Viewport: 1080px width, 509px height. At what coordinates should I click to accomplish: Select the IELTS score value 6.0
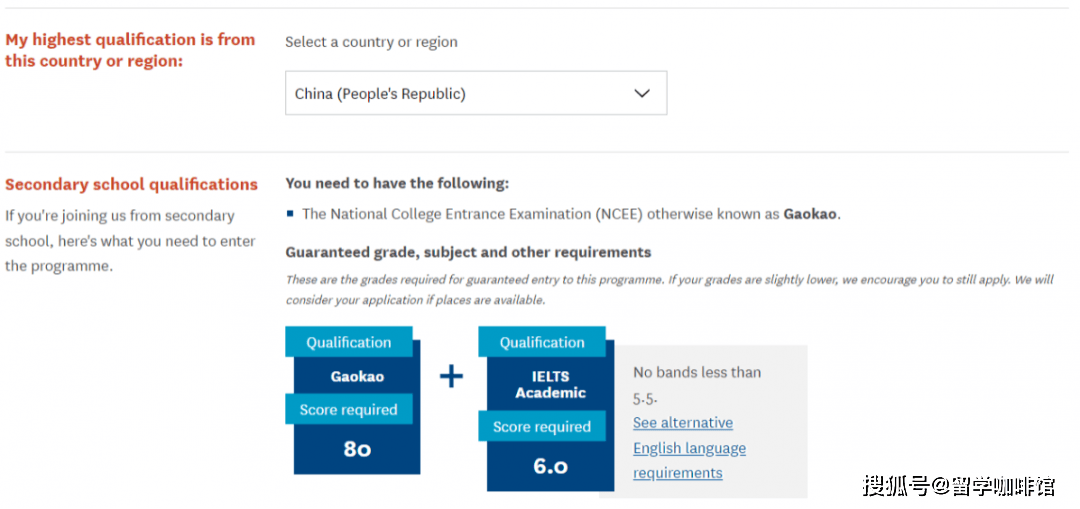[550, 466]
